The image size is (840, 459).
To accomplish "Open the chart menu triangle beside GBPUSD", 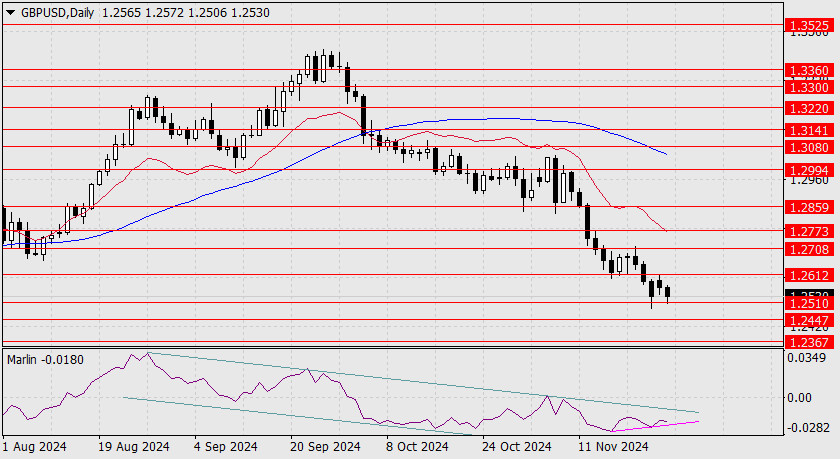I will tap(10, 13).
